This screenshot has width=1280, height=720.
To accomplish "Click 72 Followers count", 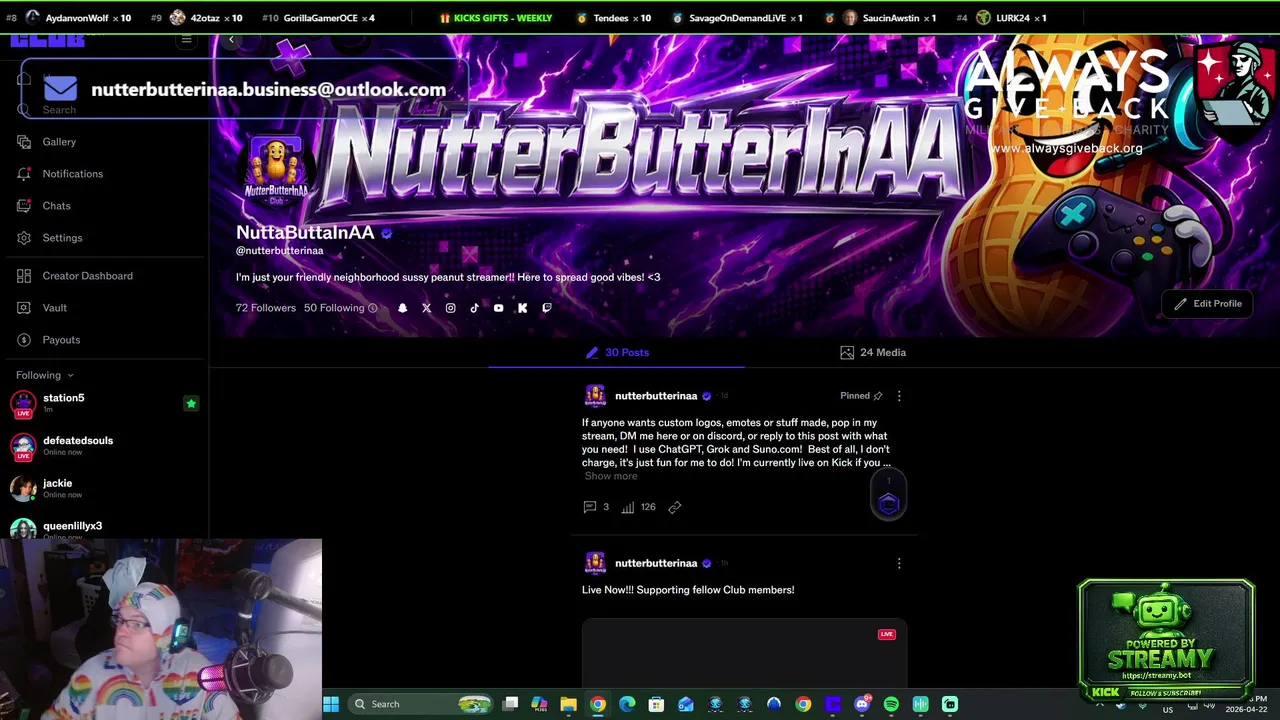I will click(x=266, y=308).
